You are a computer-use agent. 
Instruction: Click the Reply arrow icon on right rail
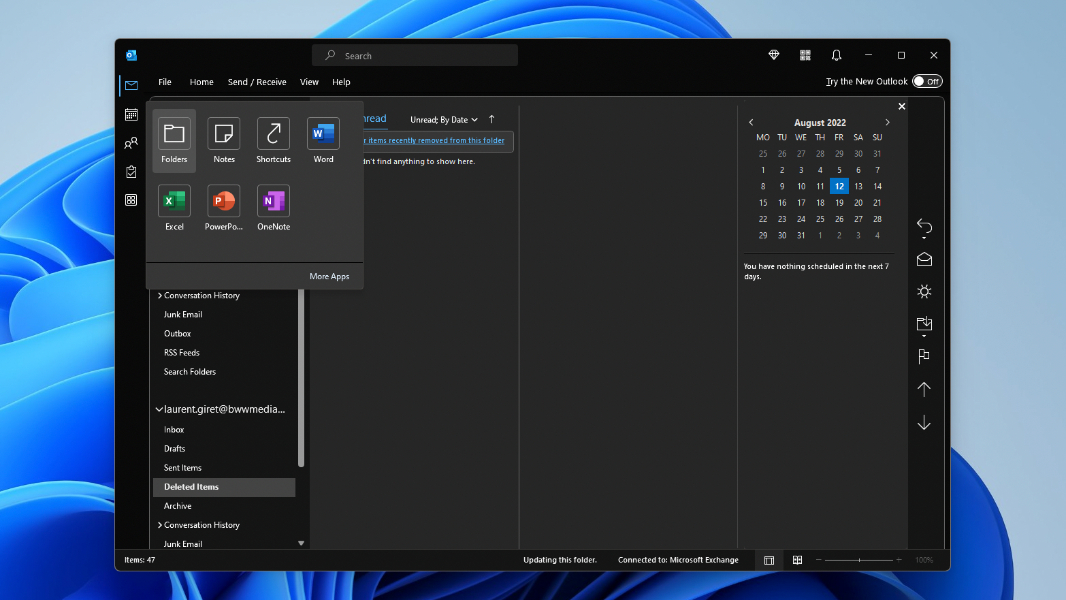point(924,227)
